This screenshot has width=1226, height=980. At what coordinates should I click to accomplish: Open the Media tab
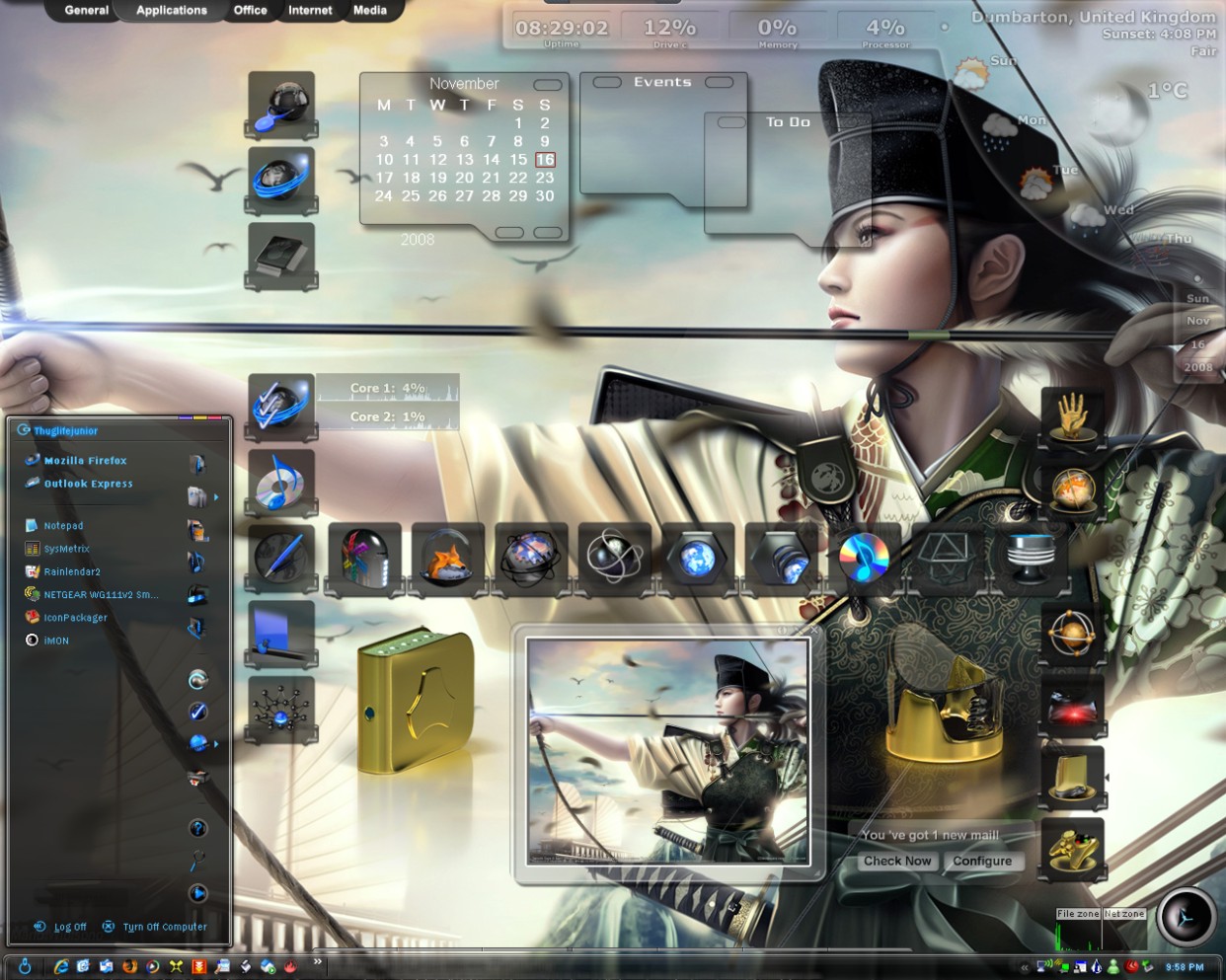coord(370,10)
